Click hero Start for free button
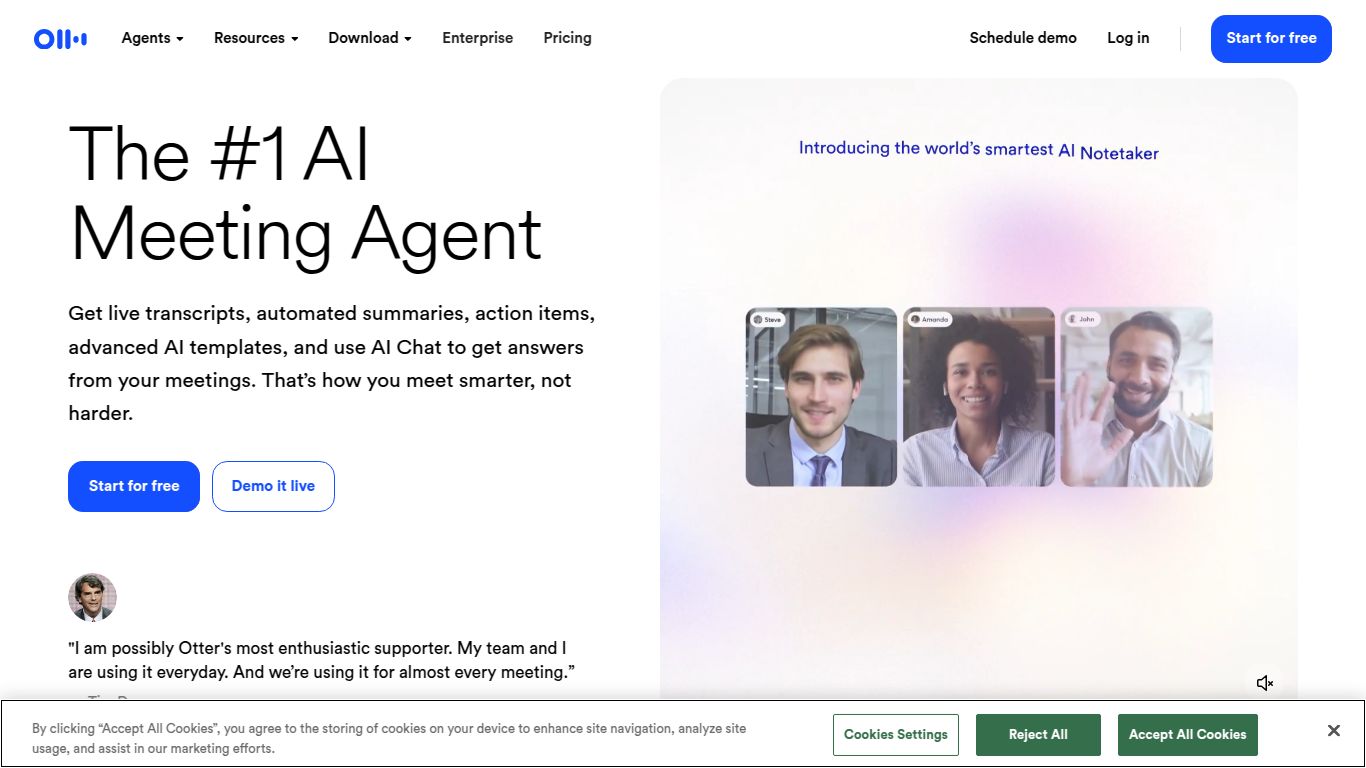 (134, 486)
